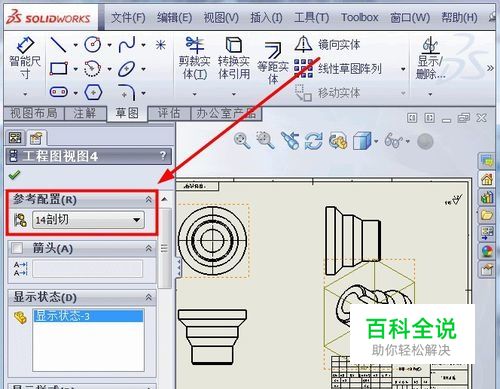The image size is (500, 389).
Task: Click the Previous View icon
Action: click(290, 140)
